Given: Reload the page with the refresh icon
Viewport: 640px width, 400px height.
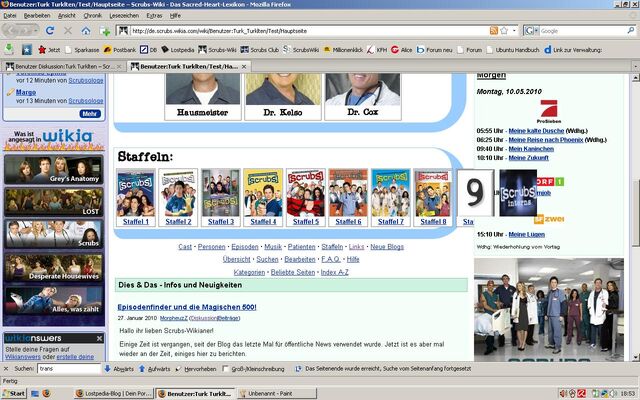Looking at the screenshot, I should pos(50,31).
